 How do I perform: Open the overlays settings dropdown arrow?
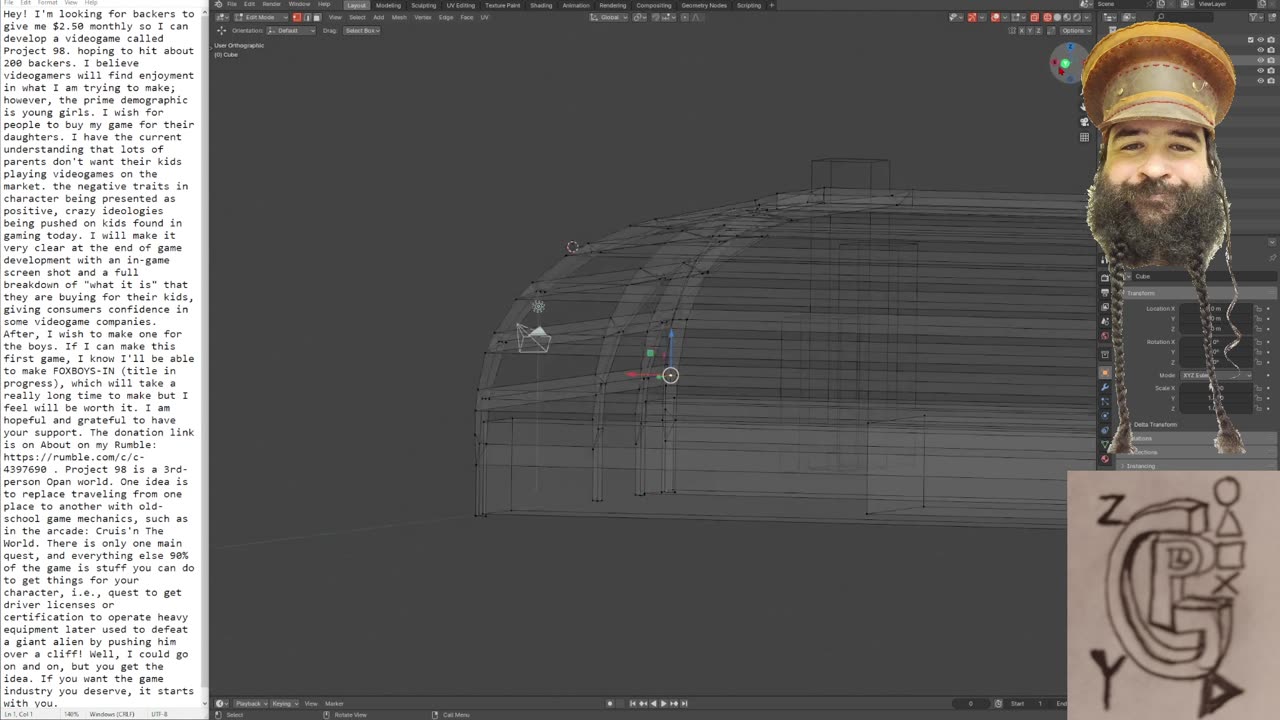[x=1005, y=17]
